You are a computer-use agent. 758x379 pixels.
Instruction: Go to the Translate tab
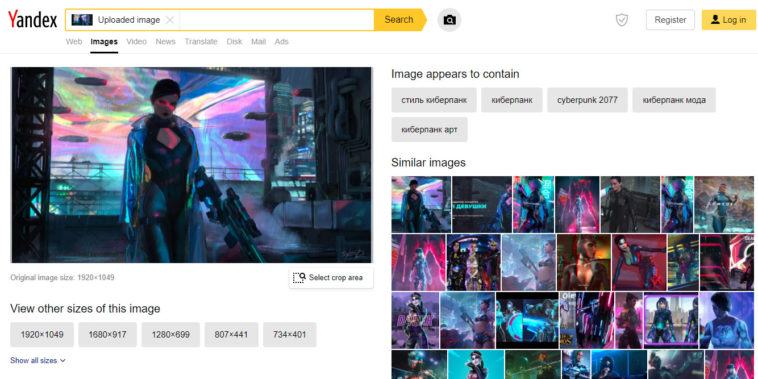tap(201, 42)
